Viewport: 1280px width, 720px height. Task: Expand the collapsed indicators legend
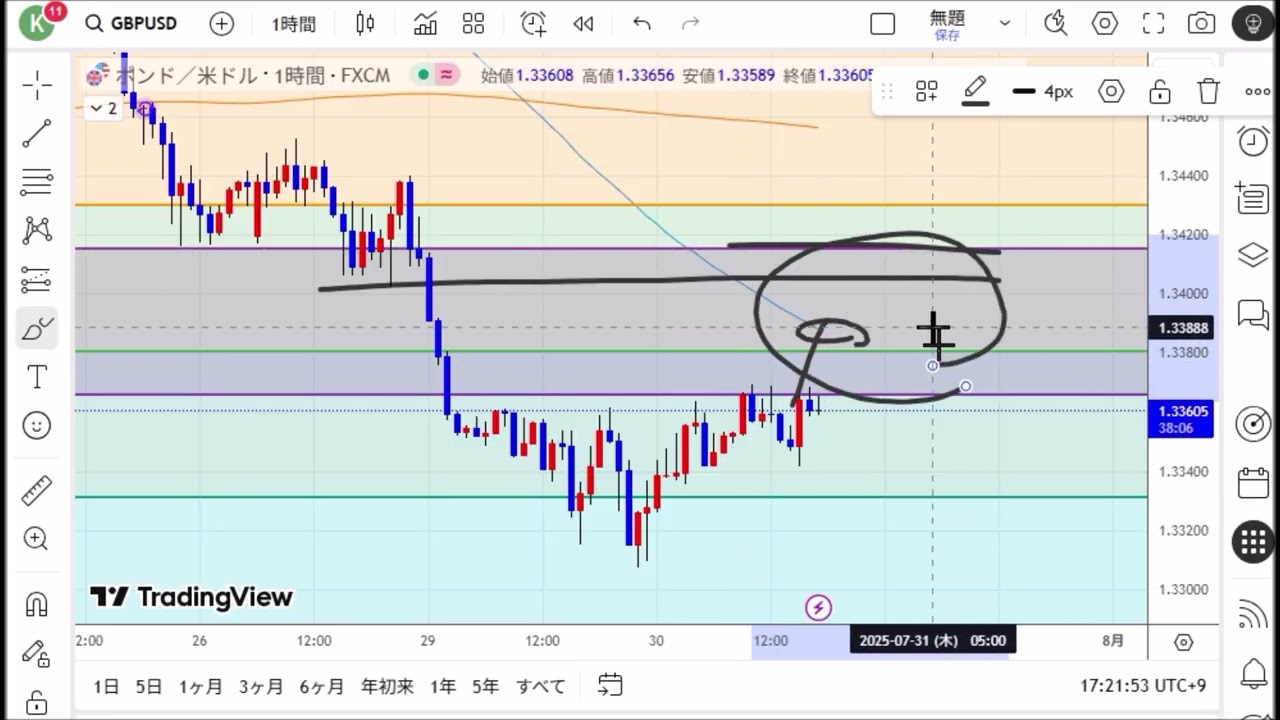[105, 108]
